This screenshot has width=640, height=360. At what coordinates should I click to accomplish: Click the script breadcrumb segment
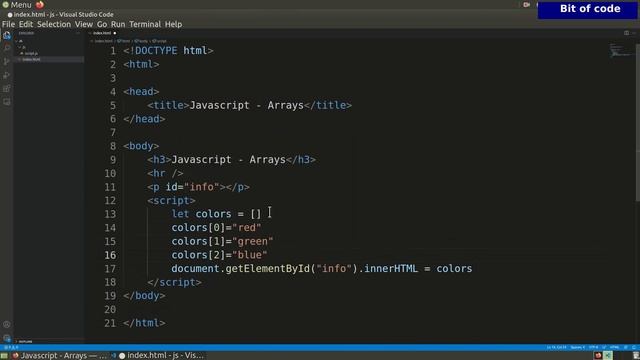159,41
